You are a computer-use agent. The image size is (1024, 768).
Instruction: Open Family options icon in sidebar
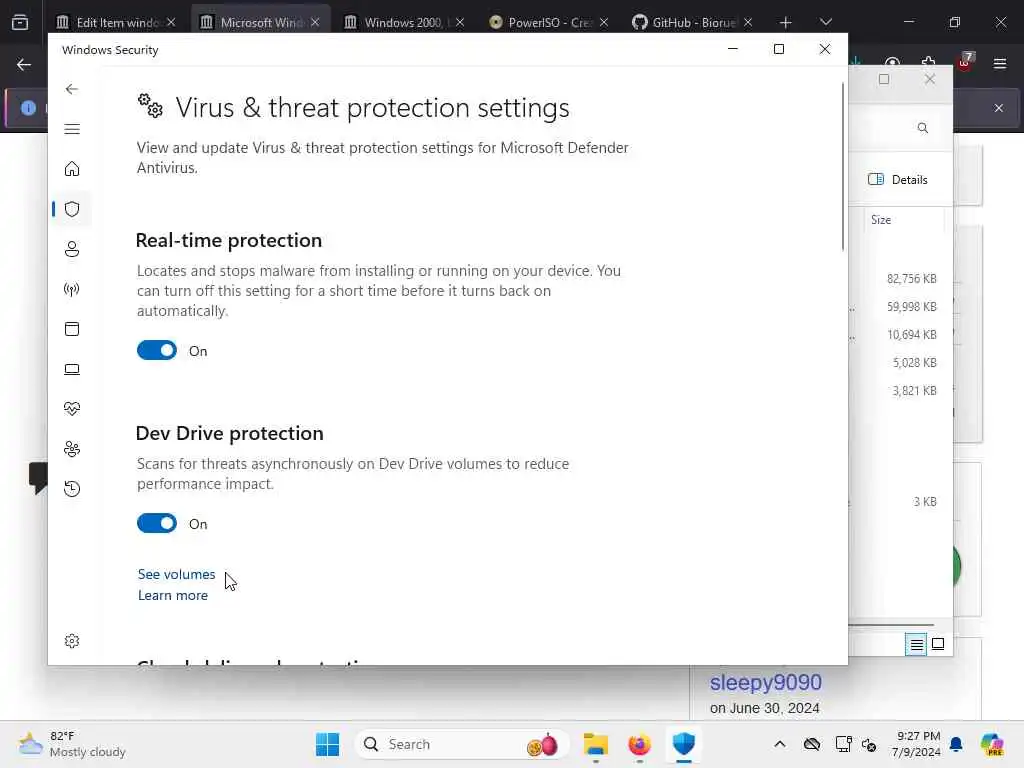point(72,449)
